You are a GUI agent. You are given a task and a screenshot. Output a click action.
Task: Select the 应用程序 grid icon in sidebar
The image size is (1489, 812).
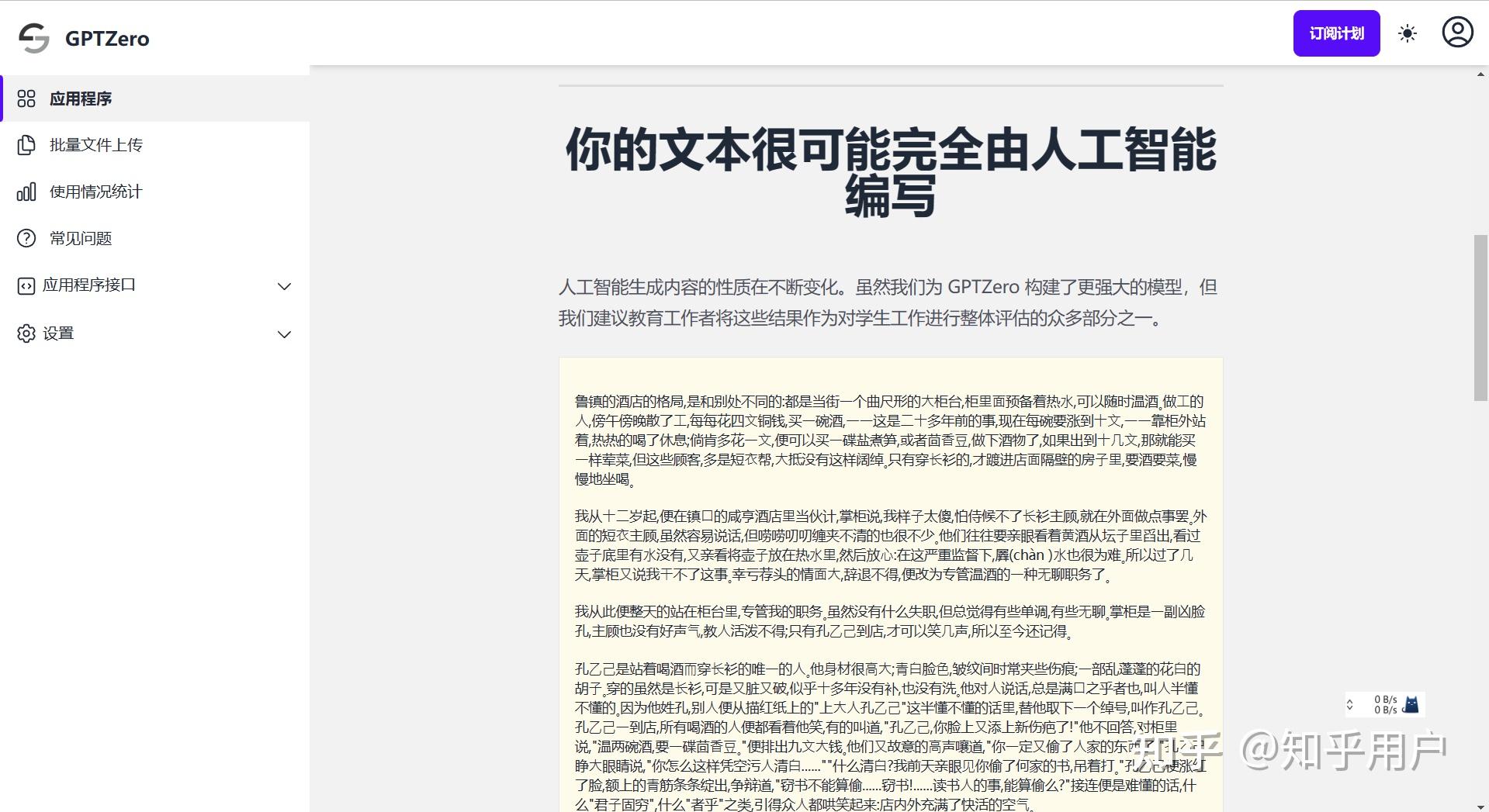(26, 98)
